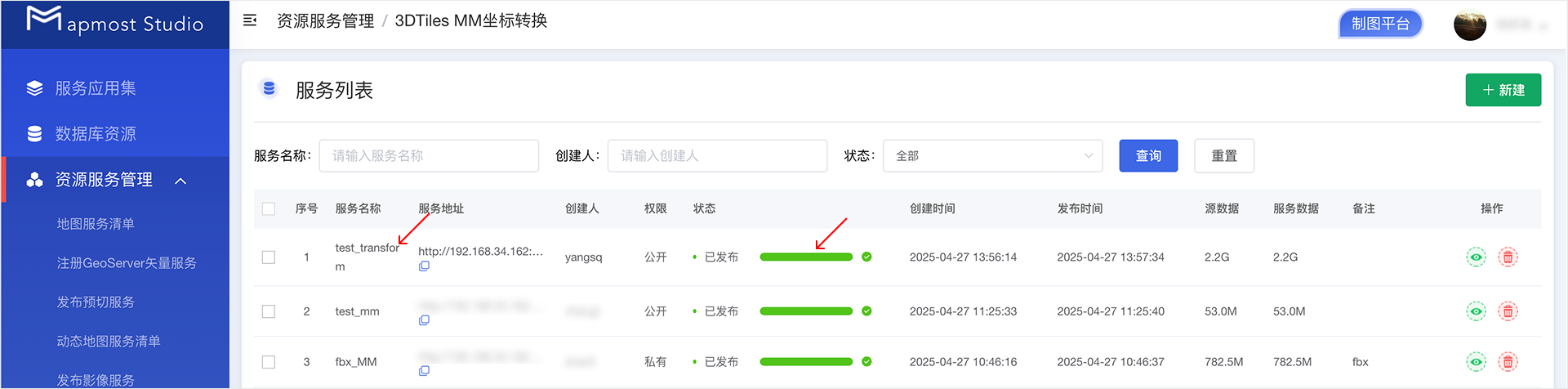Click the blue 查询 button
Screen dimensions: 1568x389
click(x=1148, y=156)
